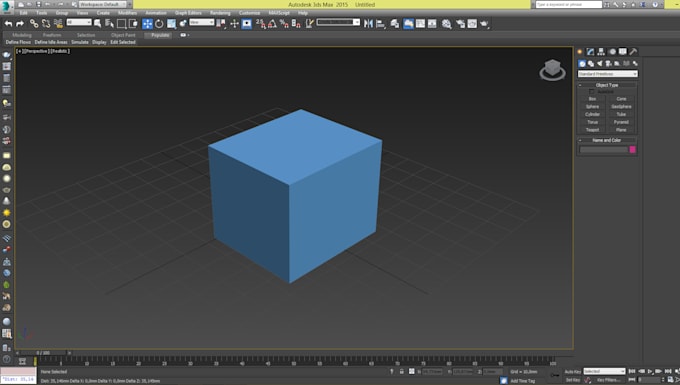The width and height of the screenshot is (680, 385).
Task: Activate Bind to Space Warp tool
Action: [58, 23]
